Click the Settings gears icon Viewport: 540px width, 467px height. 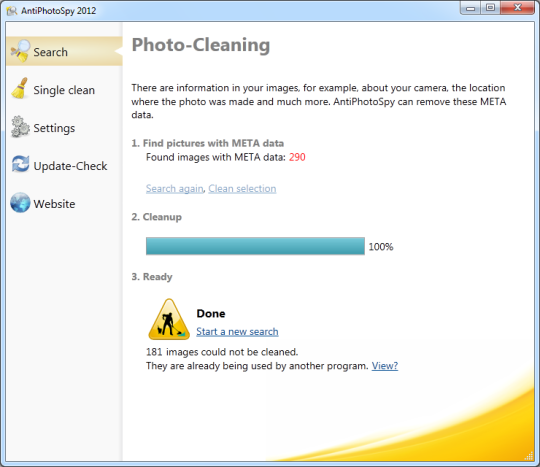(20, 126)
